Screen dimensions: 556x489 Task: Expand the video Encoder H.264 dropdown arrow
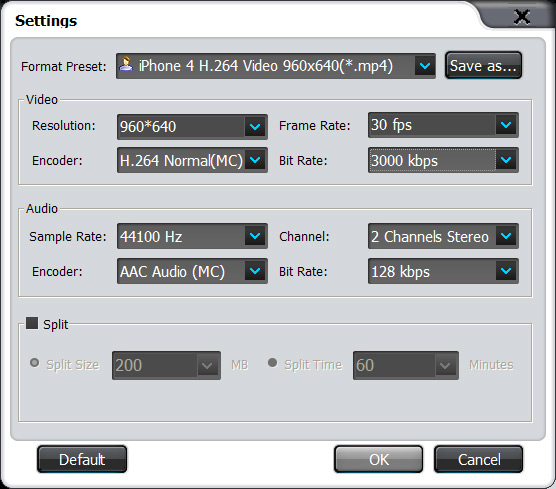coord(255,160)
